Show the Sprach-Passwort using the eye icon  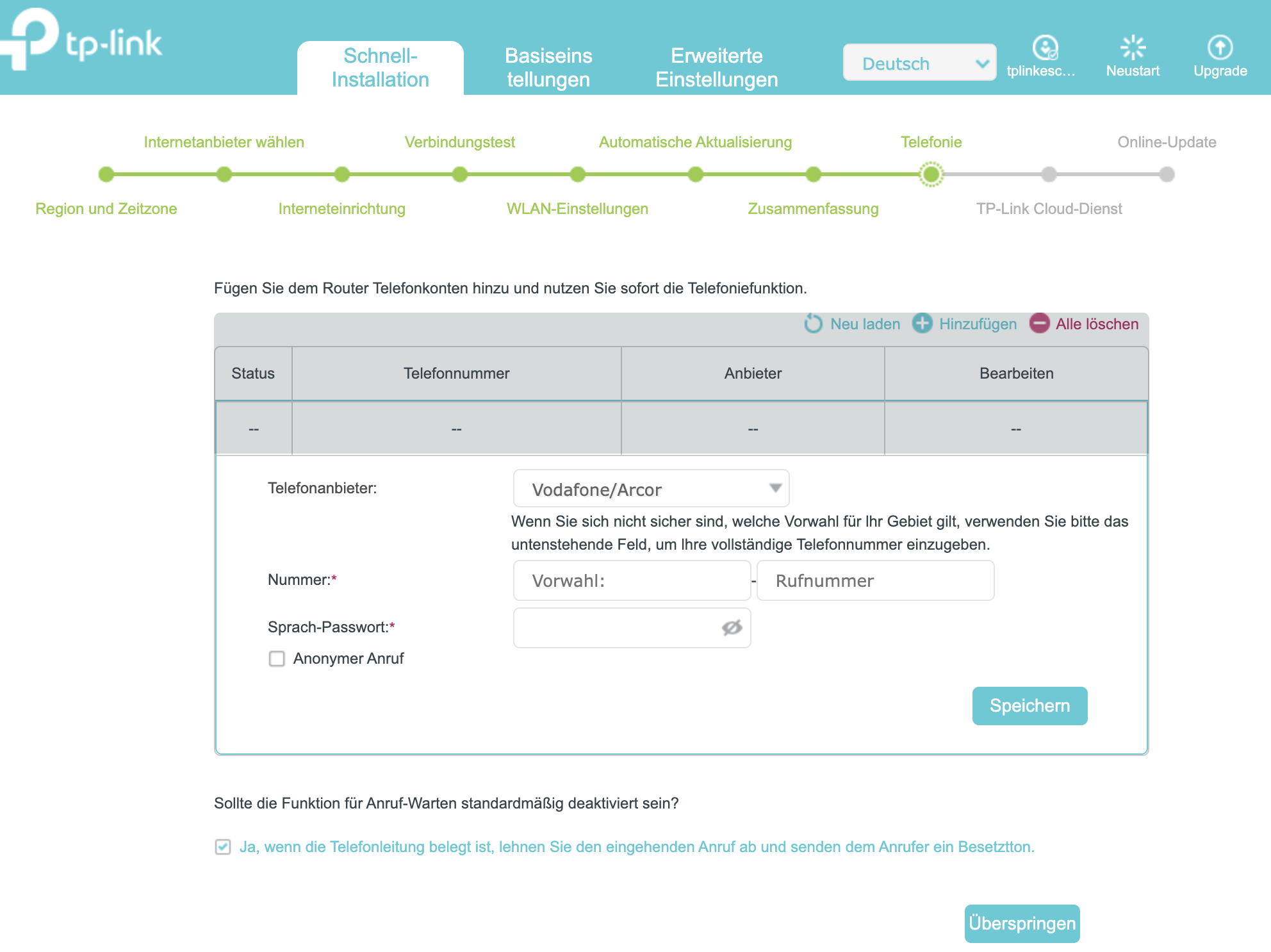tap(732, 628)
